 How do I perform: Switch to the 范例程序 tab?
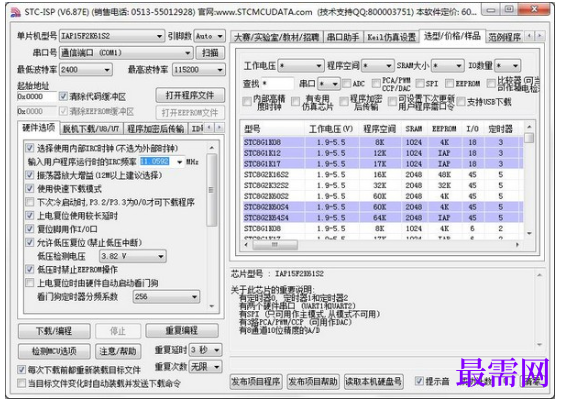[x=504, y=37]
